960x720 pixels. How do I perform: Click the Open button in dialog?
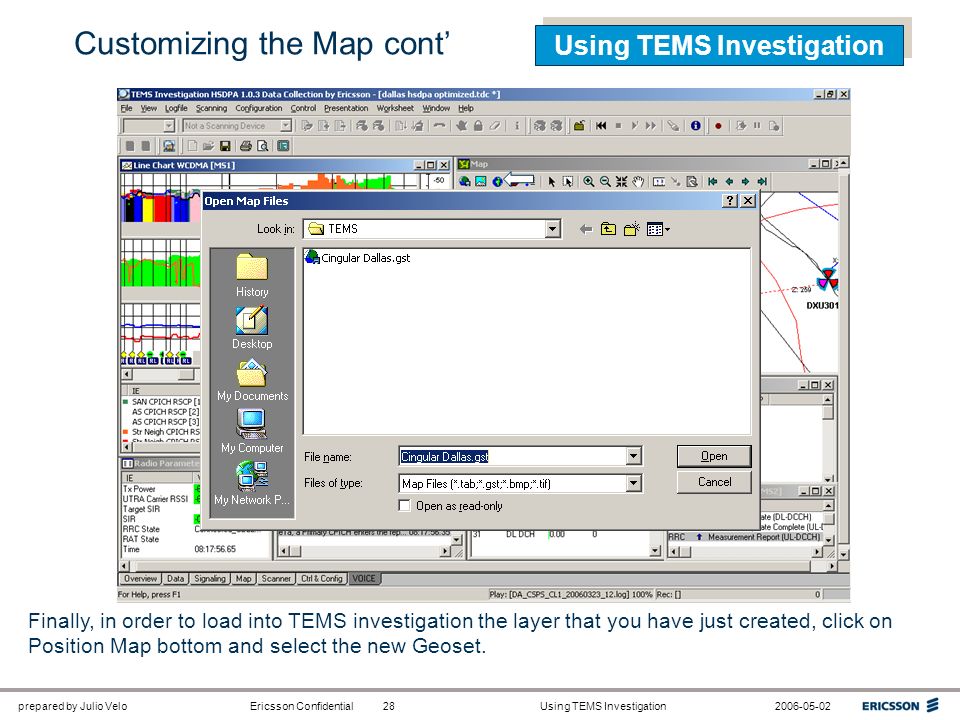[x=714, y=456]
